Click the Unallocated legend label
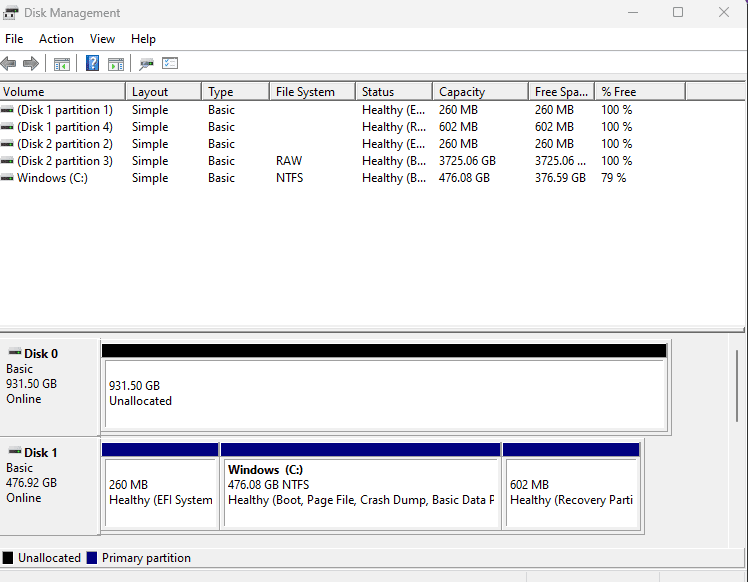The width and height of the screenshot is (748, 582). click(49, 558)
